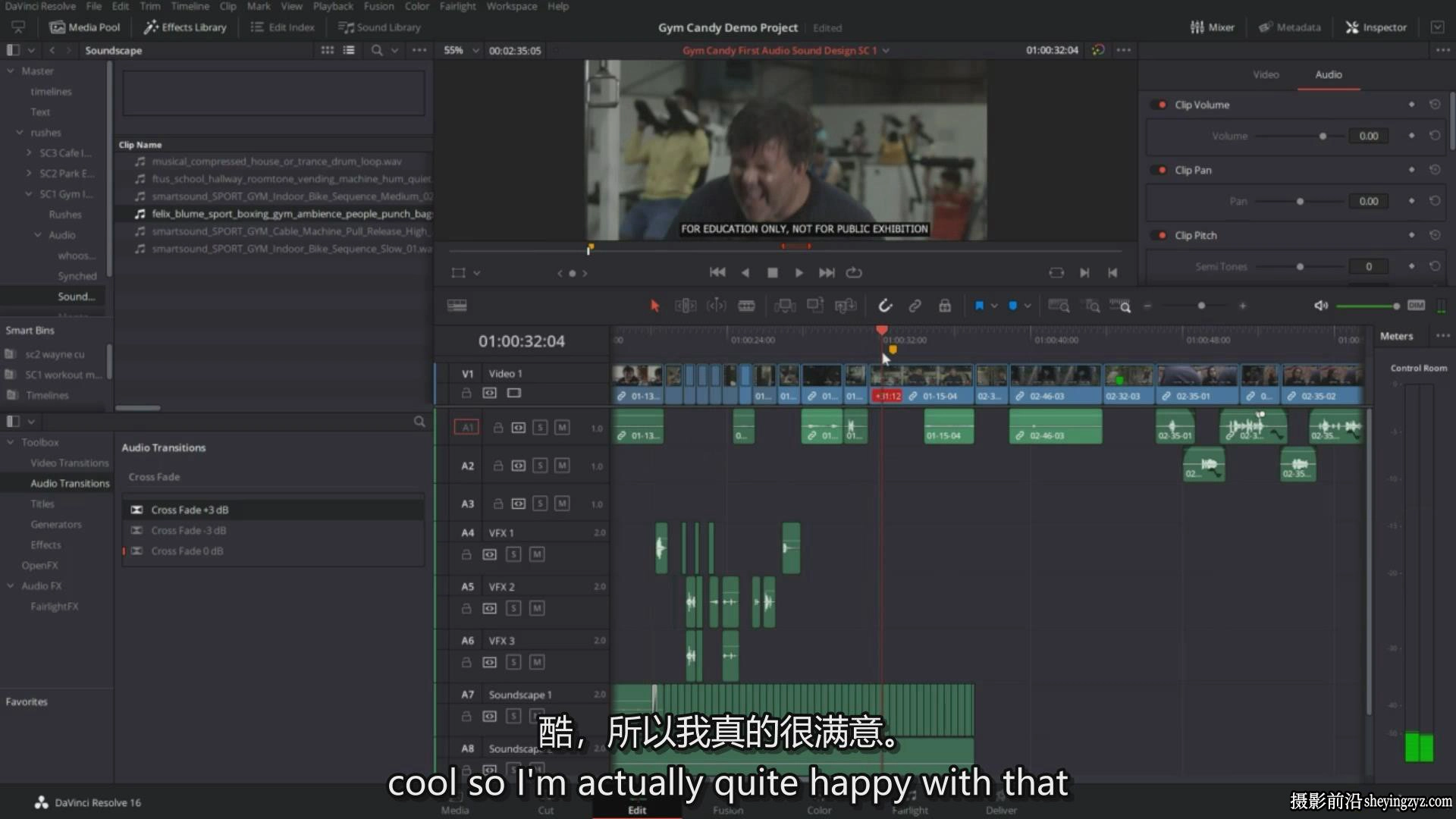Click Detail Zoom icon
This screenshot has height=819, width=1456.
(1092, 306)
